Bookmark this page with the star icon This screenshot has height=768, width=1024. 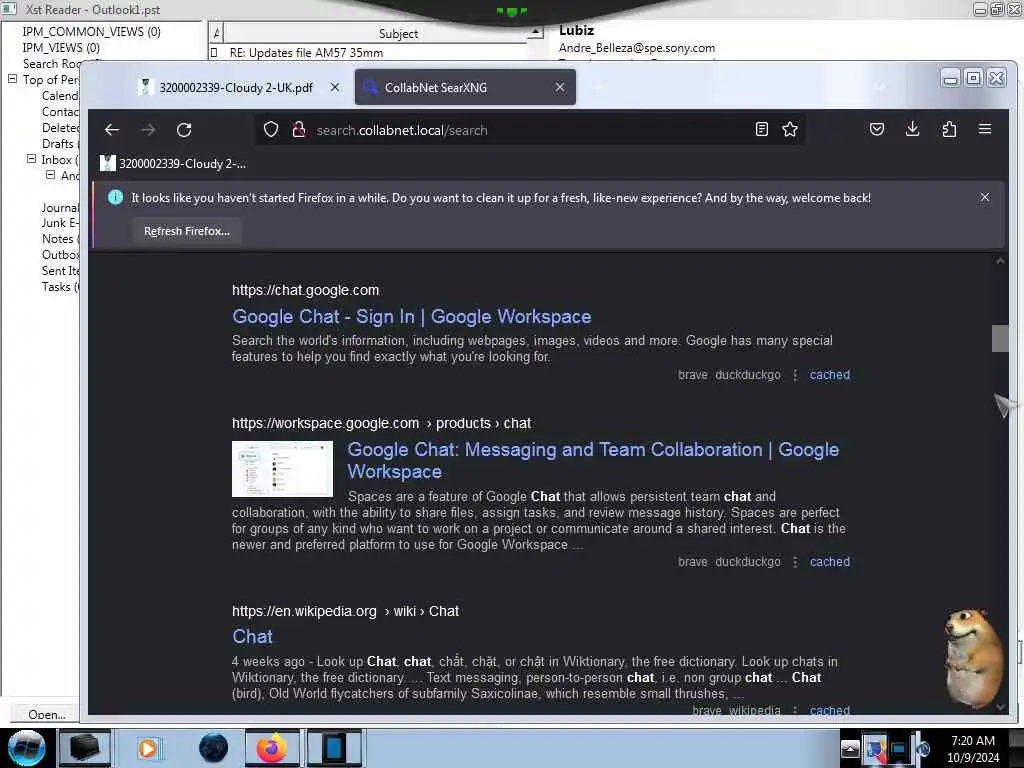coord(790,129)
